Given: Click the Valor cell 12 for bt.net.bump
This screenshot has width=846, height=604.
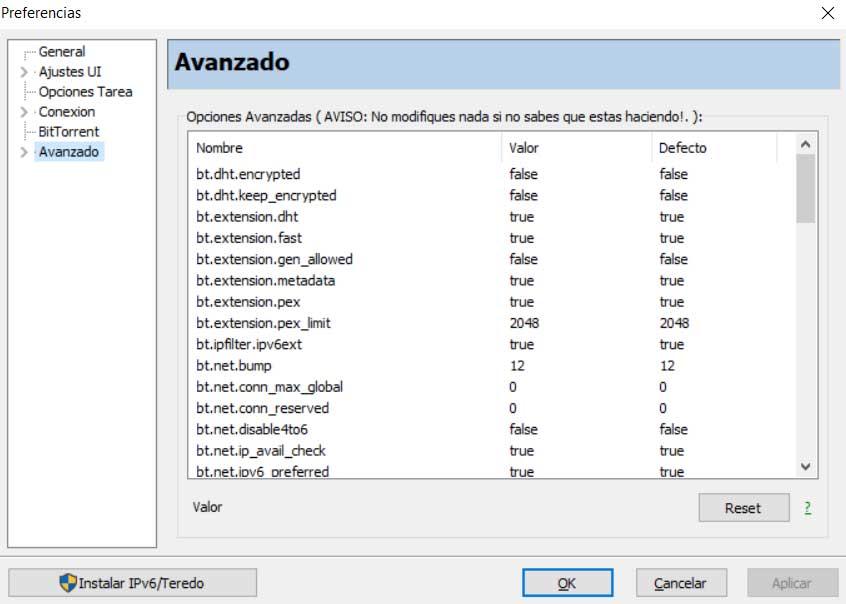Looking at the screenshot, I should click(x=517, y=366).
